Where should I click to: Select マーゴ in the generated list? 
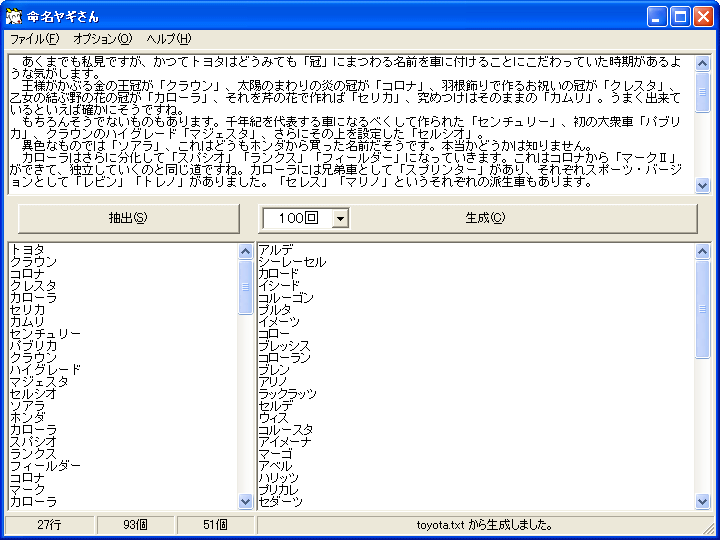[x=276, y=454]
